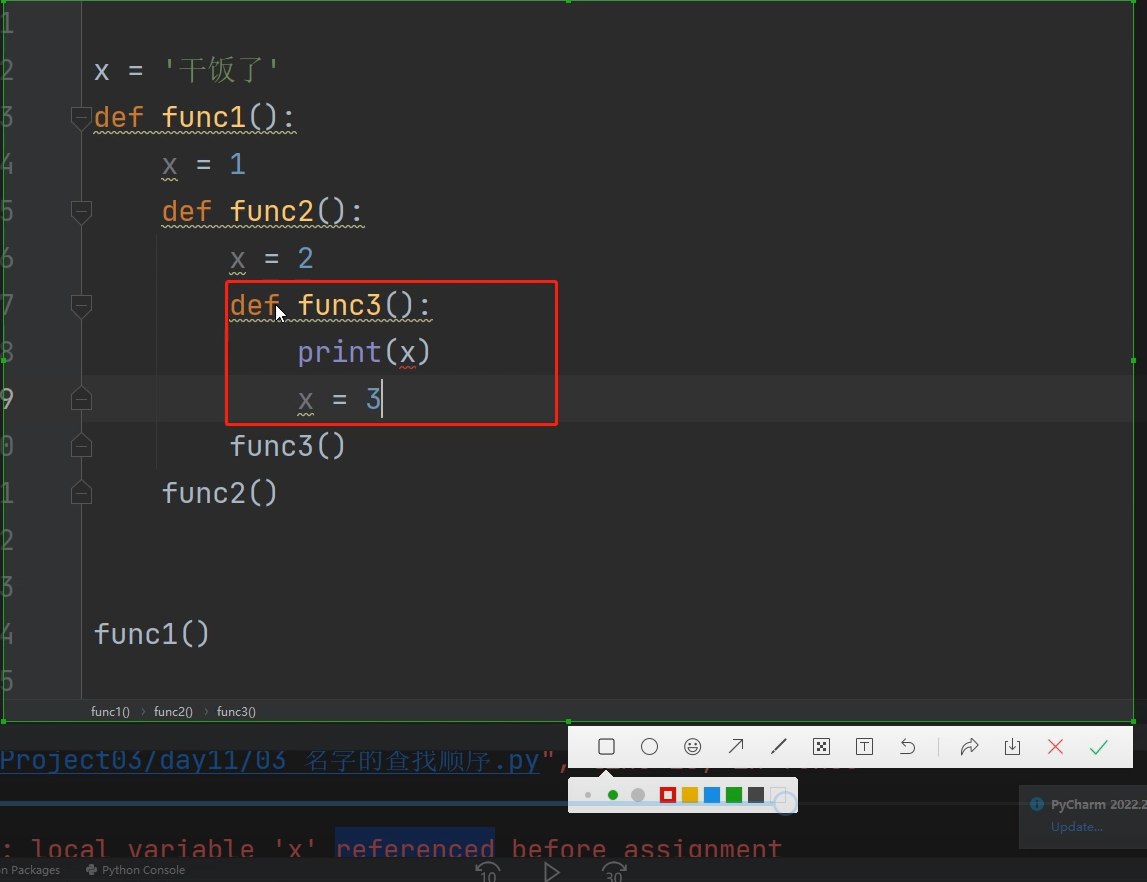Screen dimensions: 1147x882
Task: Open the Python Console tab
Action: (x=136, y=870)
